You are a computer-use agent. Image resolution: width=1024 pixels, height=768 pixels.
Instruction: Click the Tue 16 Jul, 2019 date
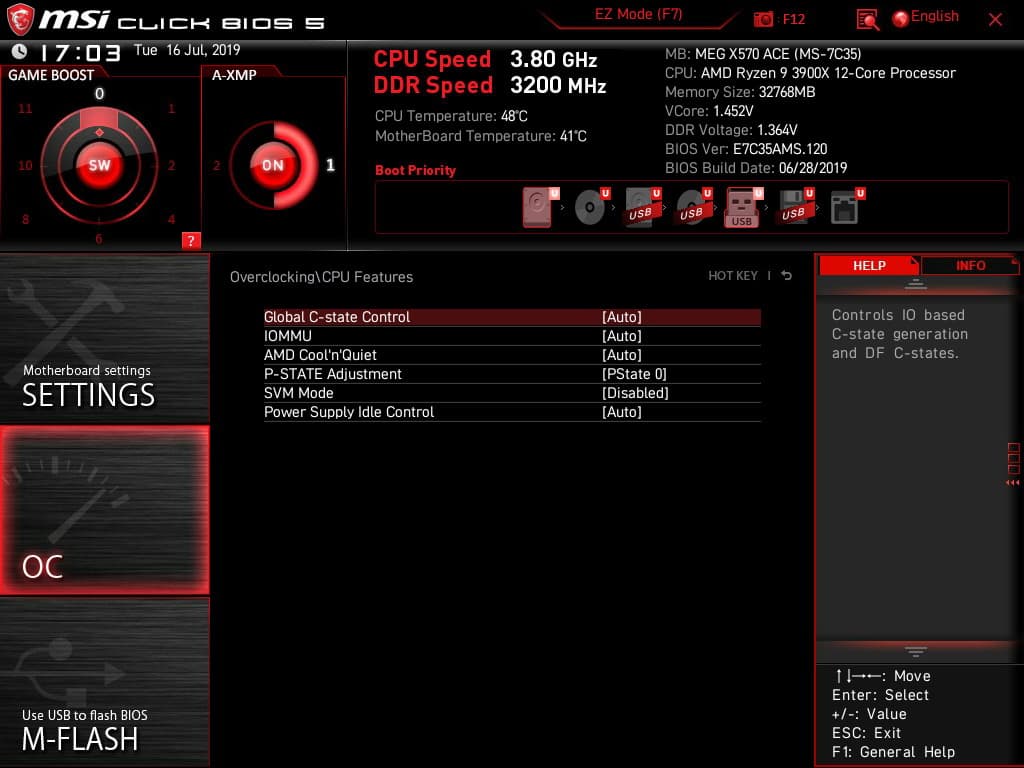point(187,50)
